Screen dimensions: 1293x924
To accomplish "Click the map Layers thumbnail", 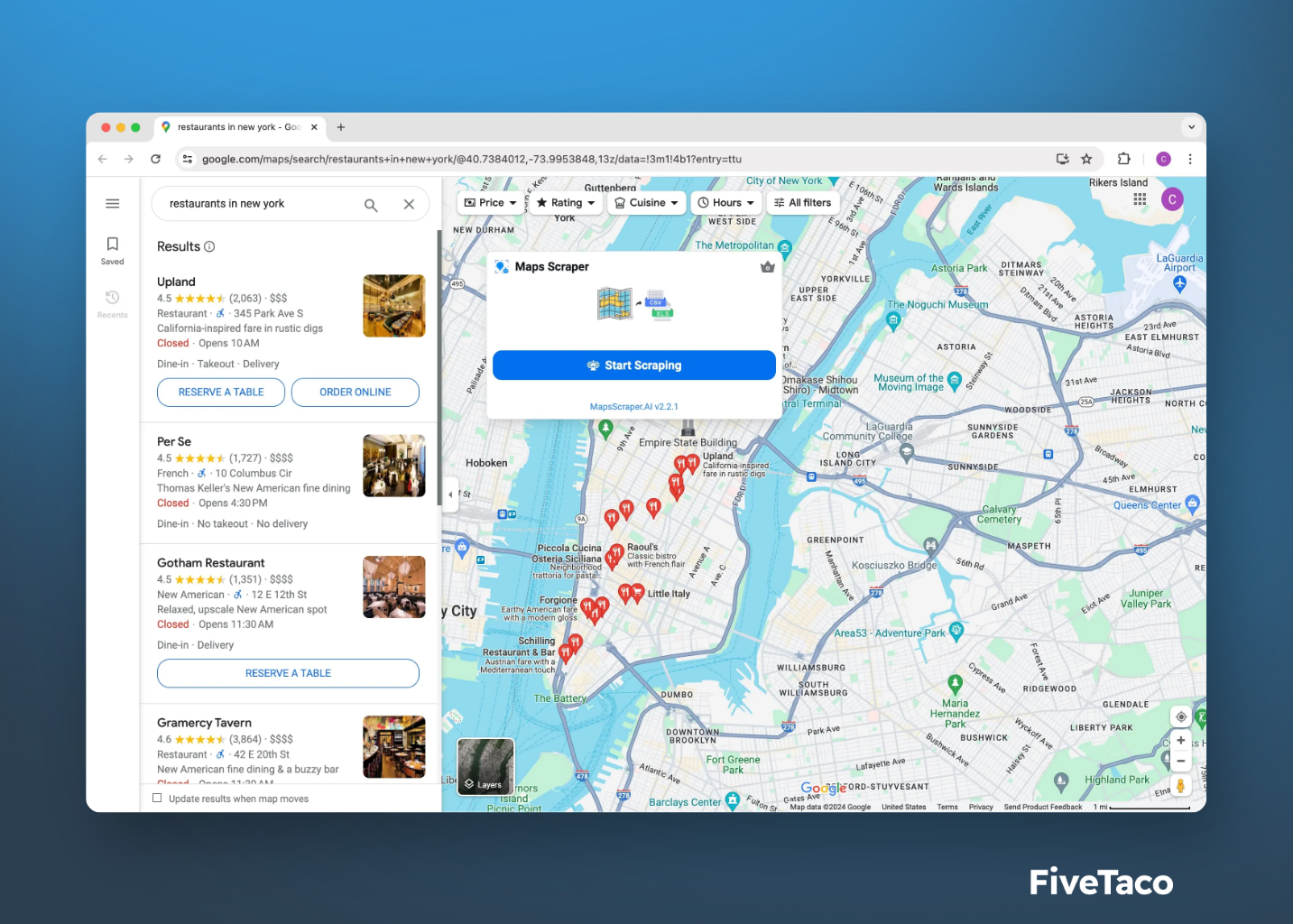I will click(x=485, y=767).
